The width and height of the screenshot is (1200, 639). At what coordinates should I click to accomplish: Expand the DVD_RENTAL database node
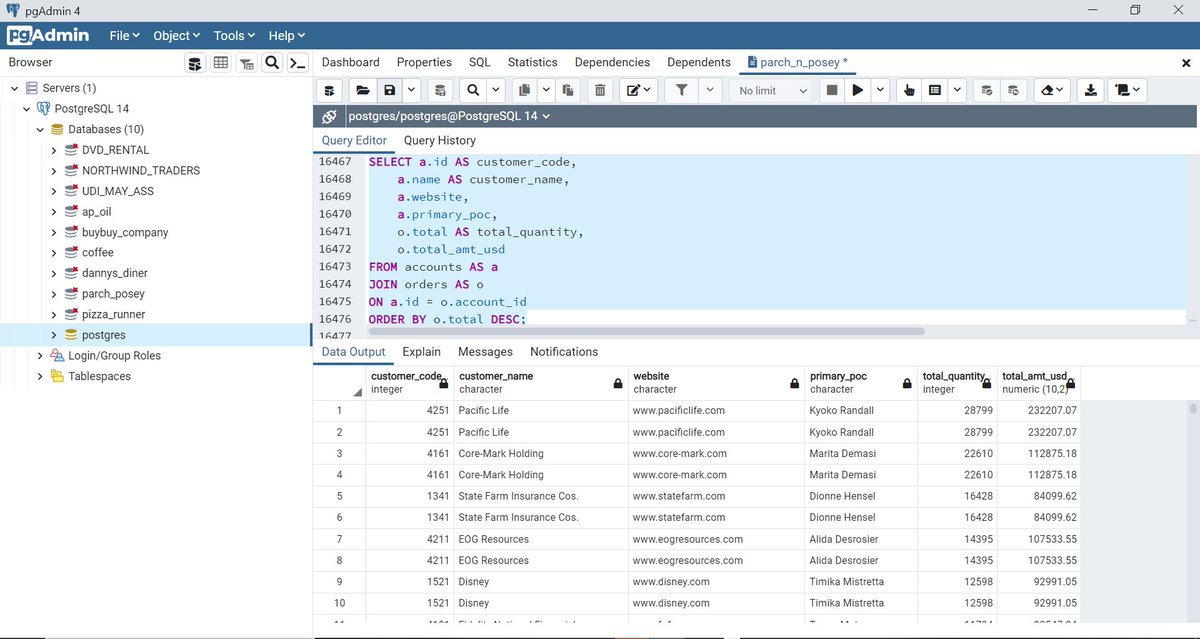(54, 150)
